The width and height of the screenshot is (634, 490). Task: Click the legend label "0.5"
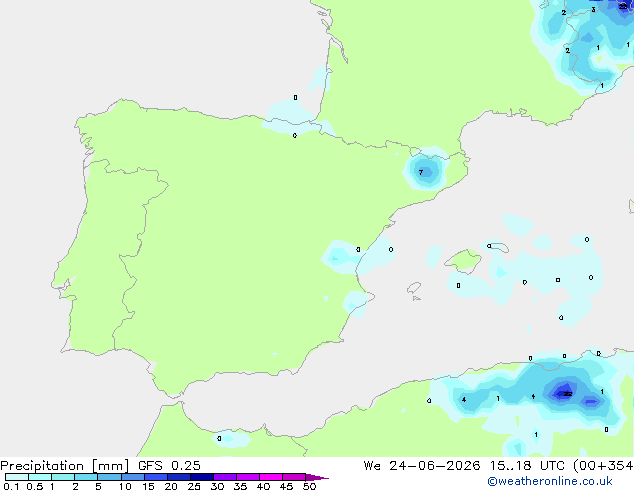click(35, 486)
